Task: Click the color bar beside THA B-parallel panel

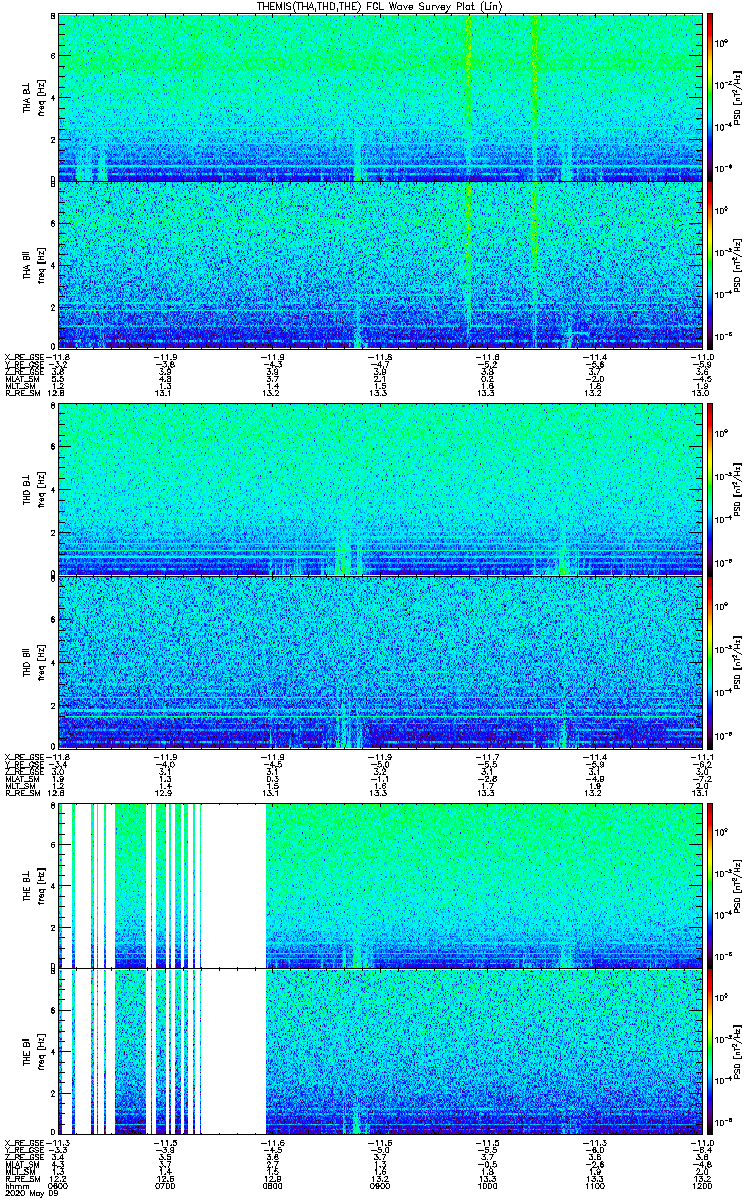Action: click(710, 264)
